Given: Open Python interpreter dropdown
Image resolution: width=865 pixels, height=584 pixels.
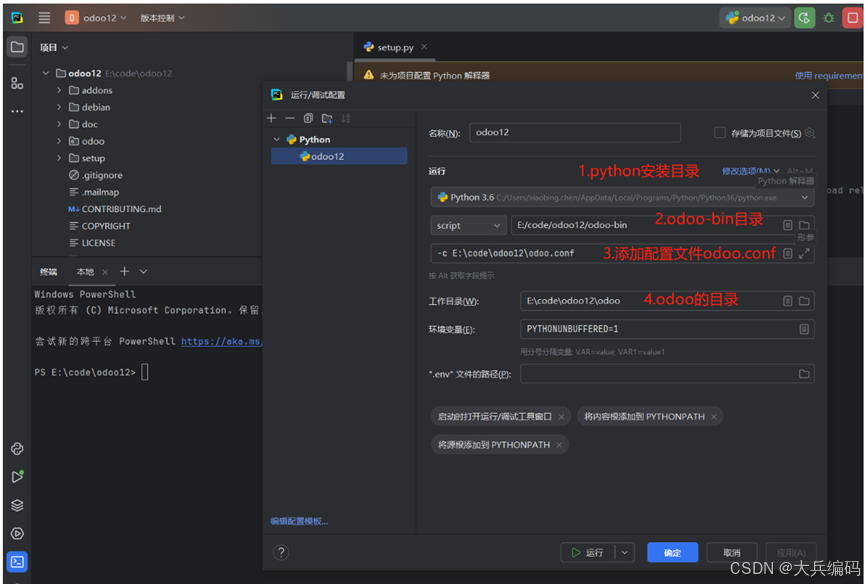Looking at the screenshot, I should (x=622, y=197).
